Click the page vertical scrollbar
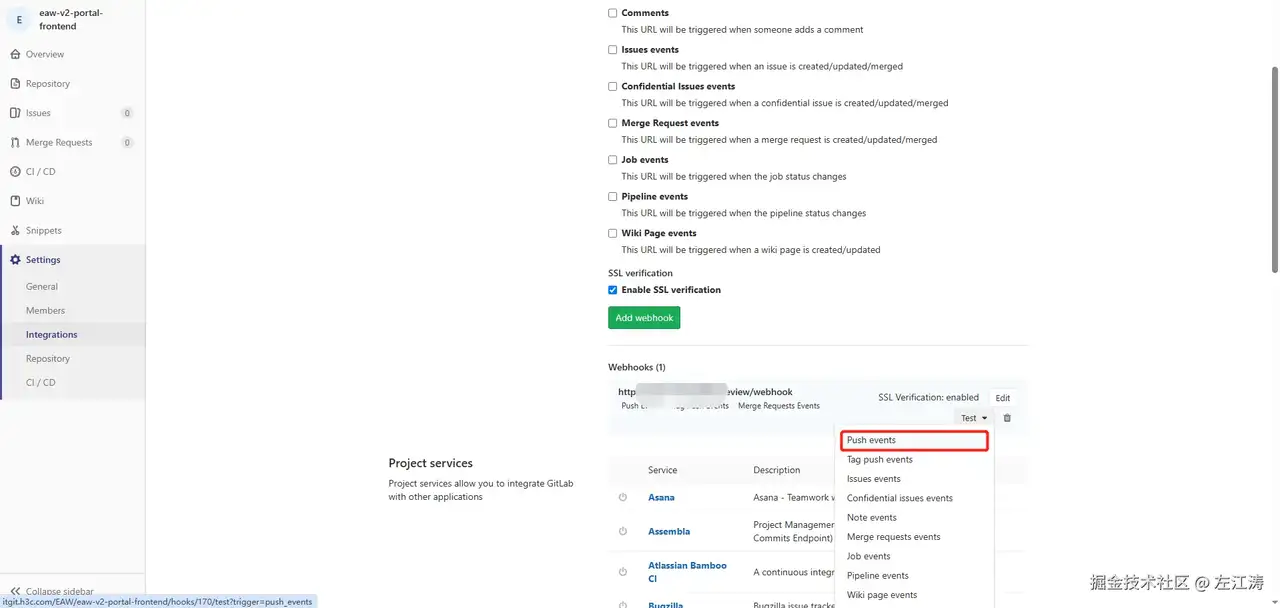The width and height of the screenshot is (1280, 608). click(1274, 170)
